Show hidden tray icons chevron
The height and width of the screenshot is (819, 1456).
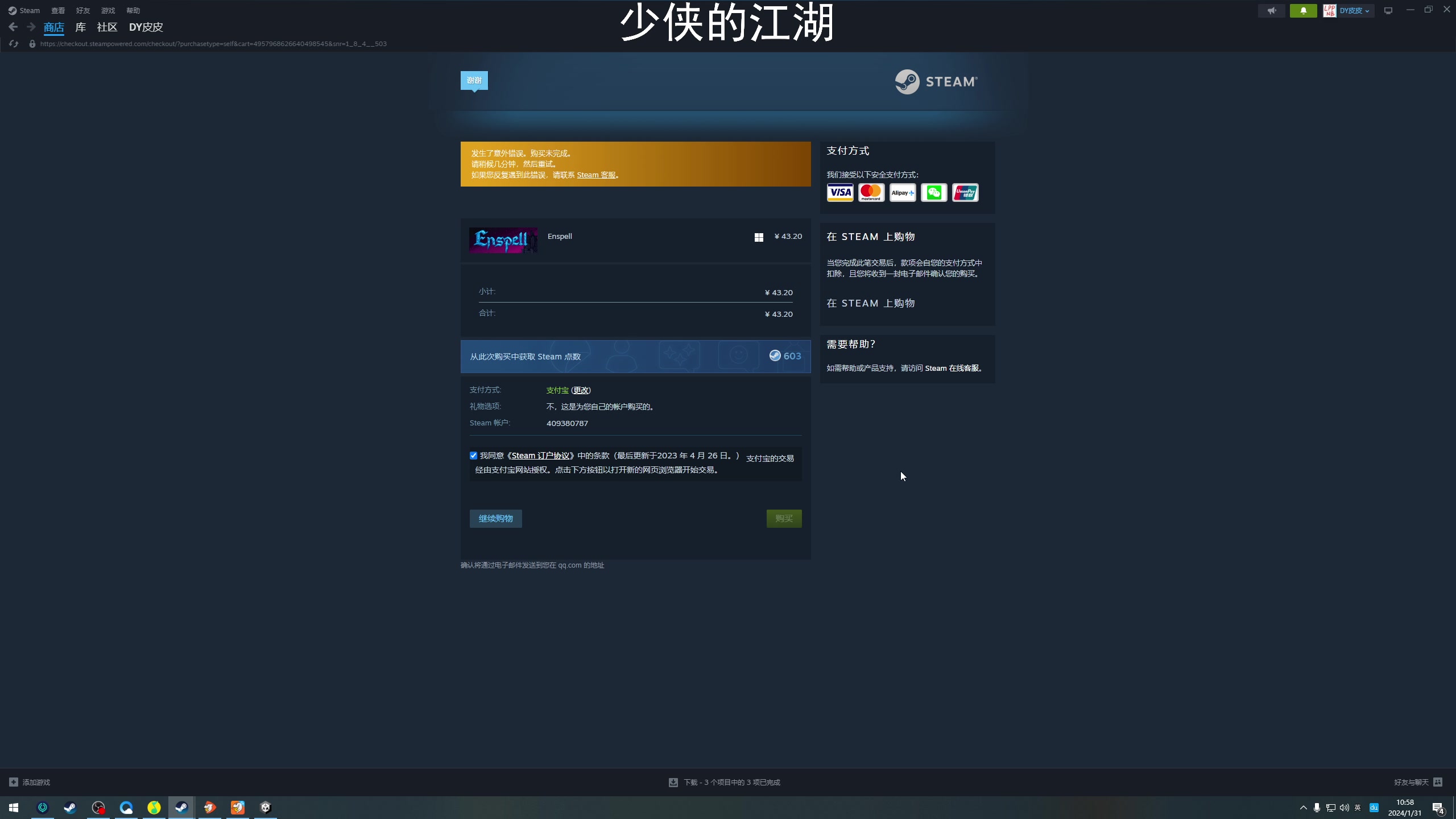click(x=1303, y=808)
